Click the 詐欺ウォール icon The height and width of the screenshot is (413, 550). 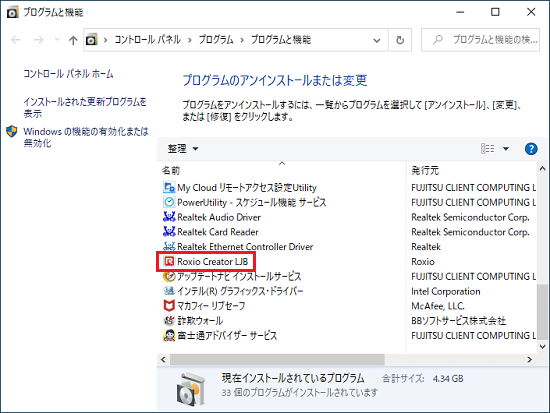point(169,320)
